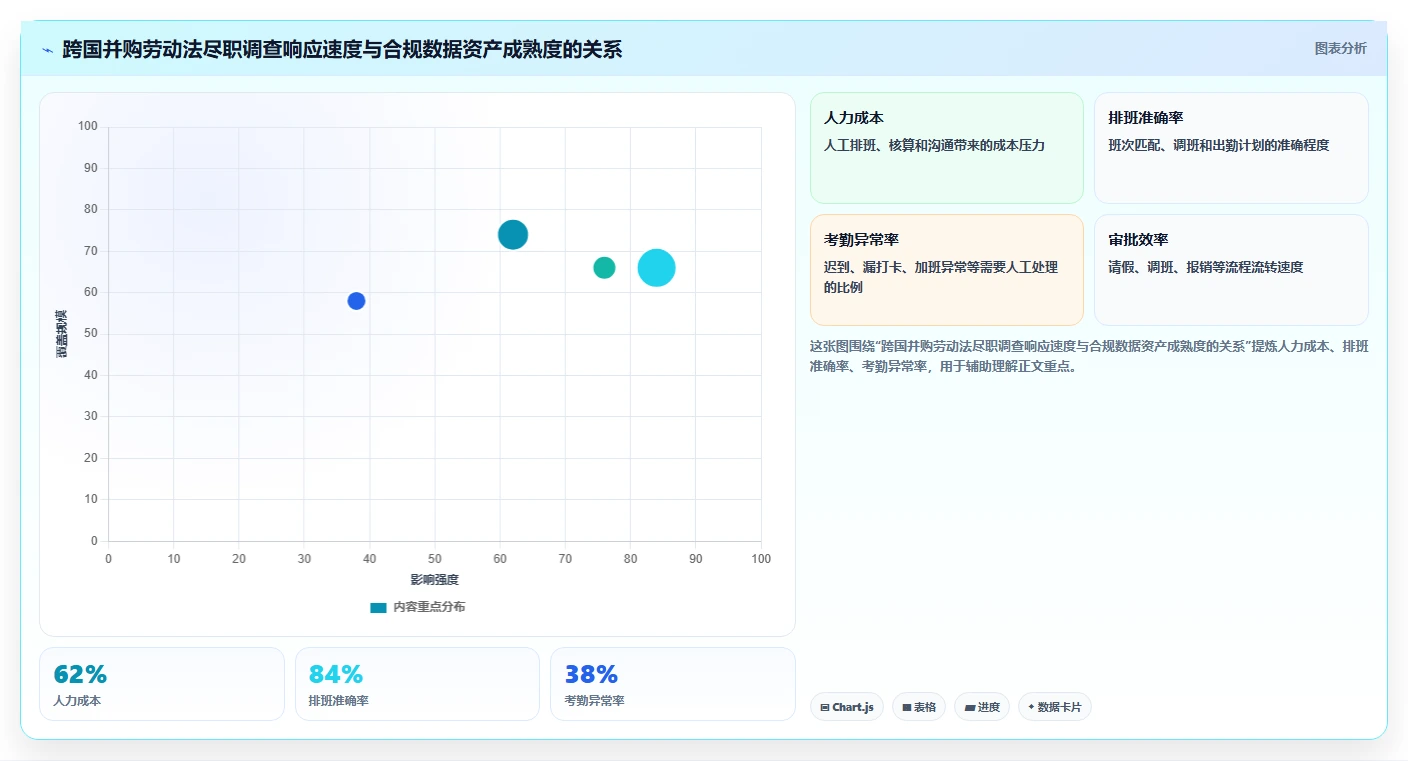This screenshot has width=1408, height=761.
Task: Click the 人工排班、核算和沟通带来的成本压力 description
Action: [x=934, y=146]
